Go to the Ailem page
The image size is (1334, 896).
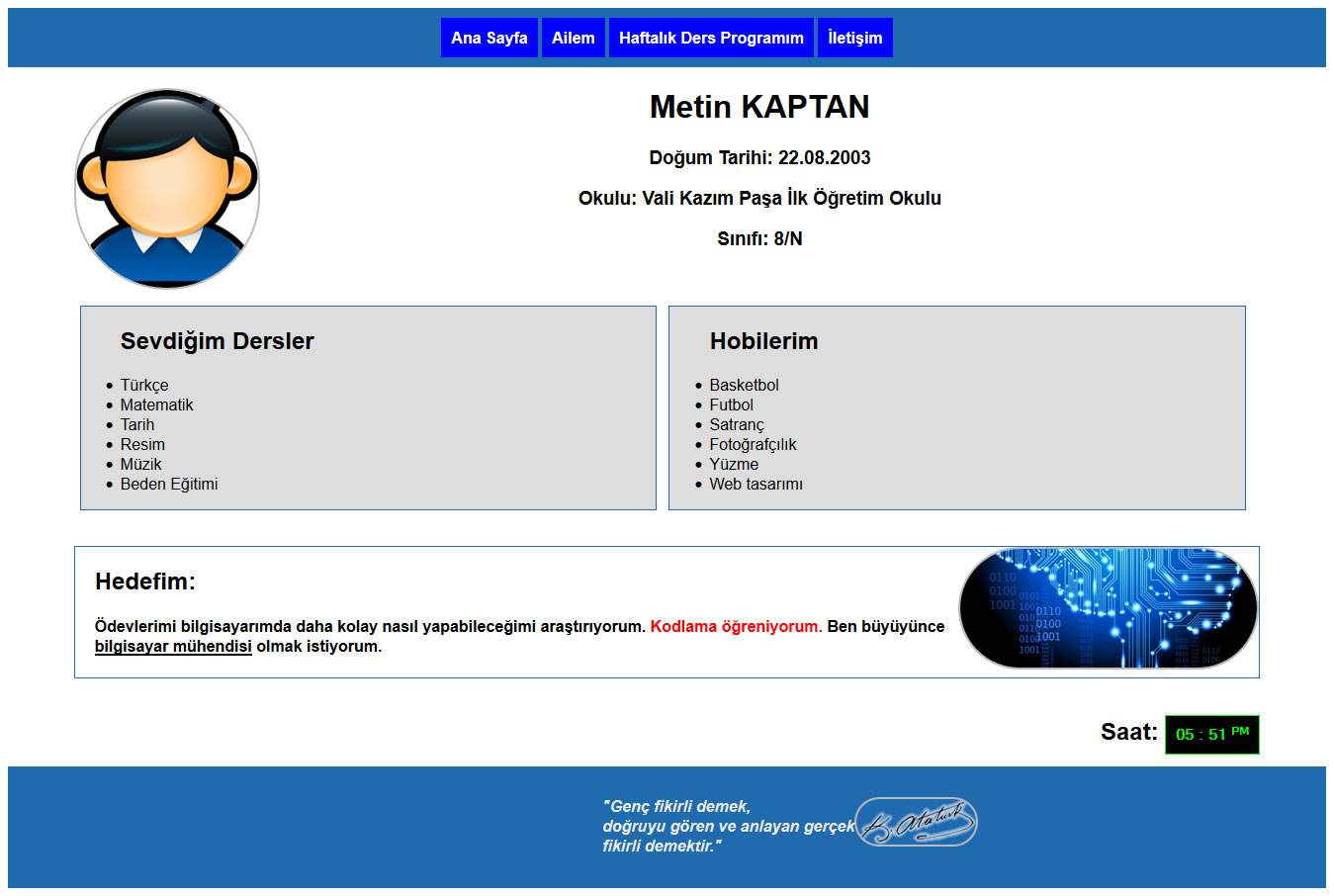[x=573, y=38]
